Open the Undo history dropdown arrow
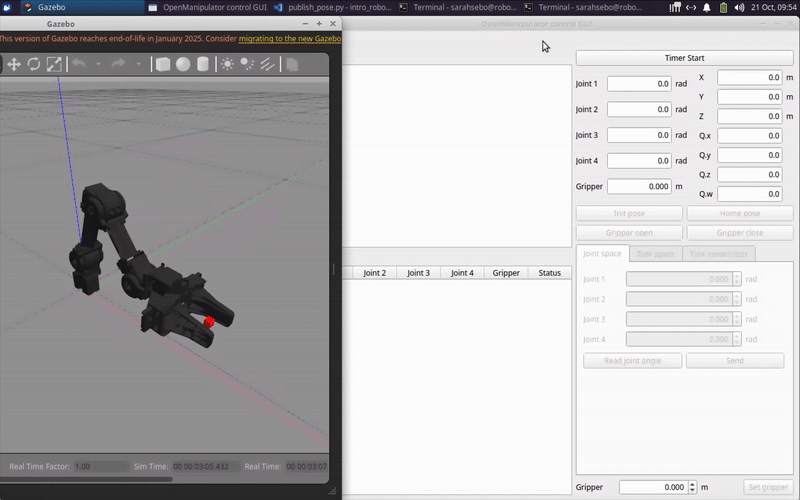Viewport: 800px width, 500px height. click(x=98, y=64)
